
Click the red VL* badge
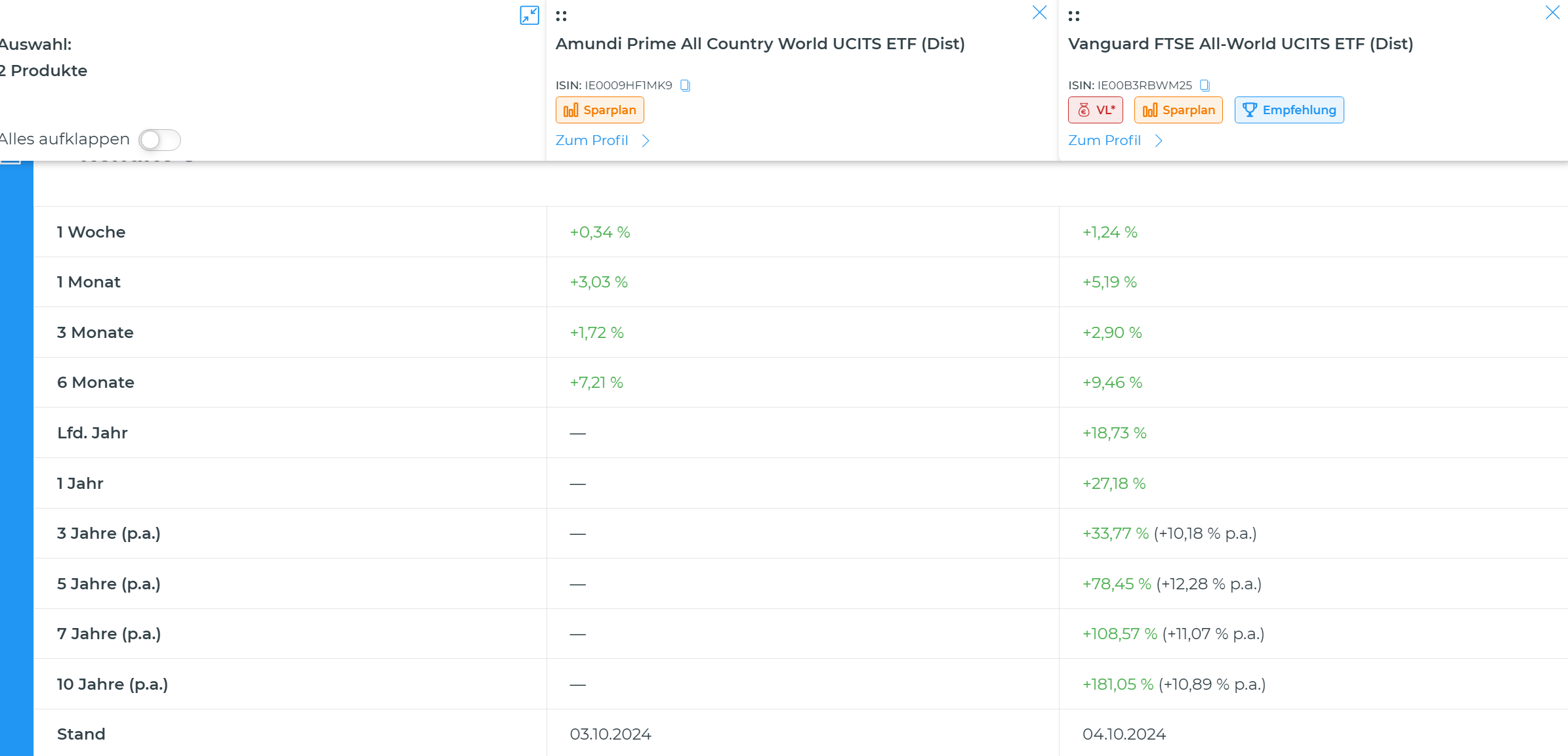click(x=1095, y=110)
